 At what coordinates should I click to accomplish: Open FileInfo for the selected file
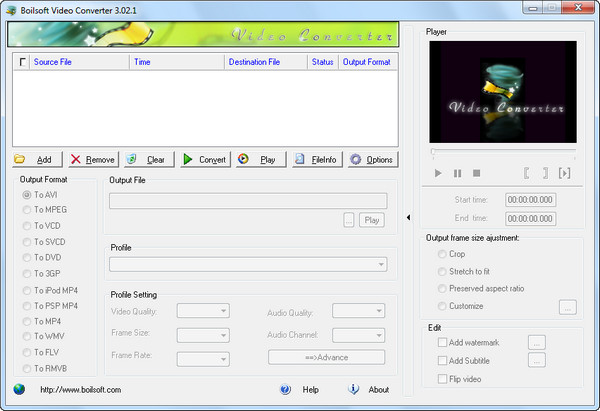click(x=316, y=159)
